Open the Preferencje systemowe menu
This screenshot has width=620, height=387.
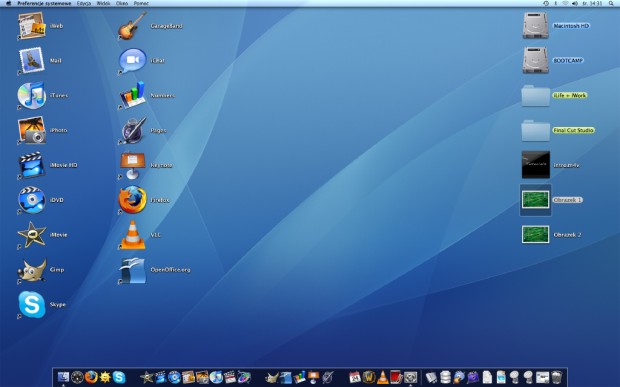coord(44,3)
